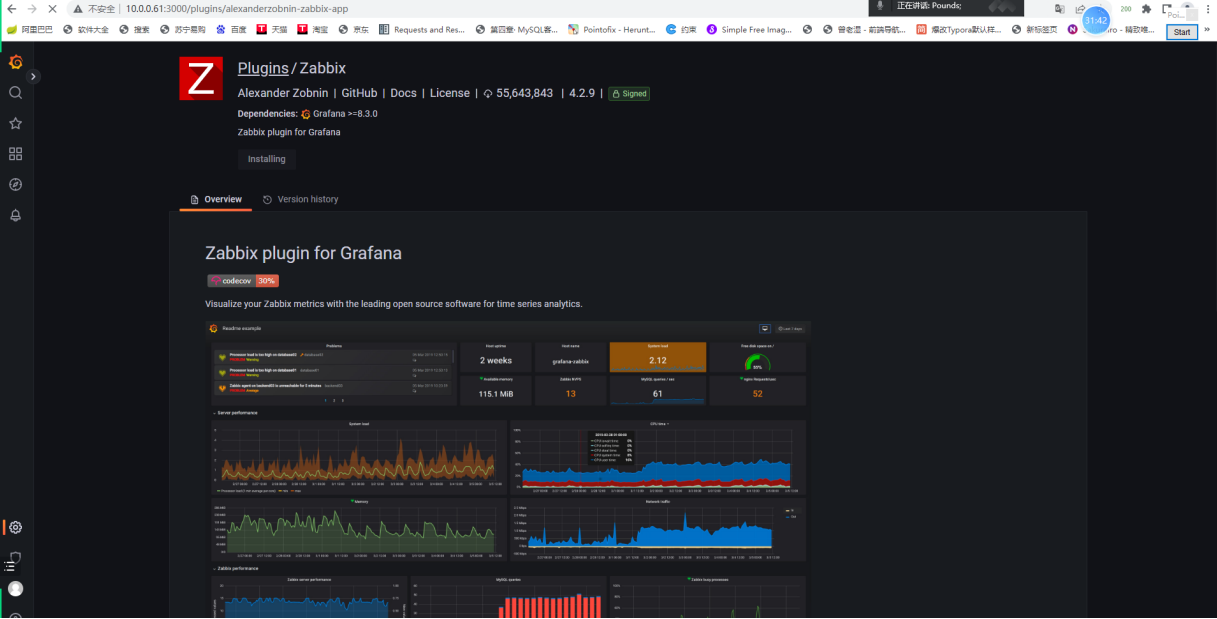Viewport: 1217px width, 619px height.
Task: Open the Pointofix - Herunt... bookmark
Action: click(612, 30)
